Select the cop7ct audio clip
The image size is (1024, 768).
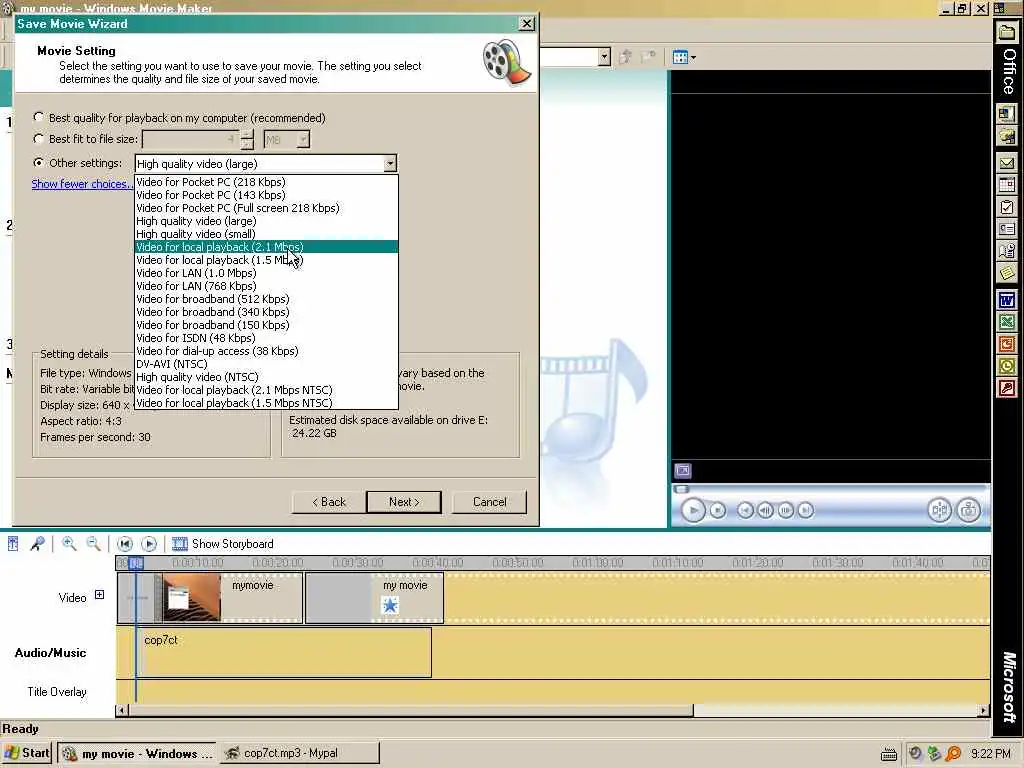(283, 652)
